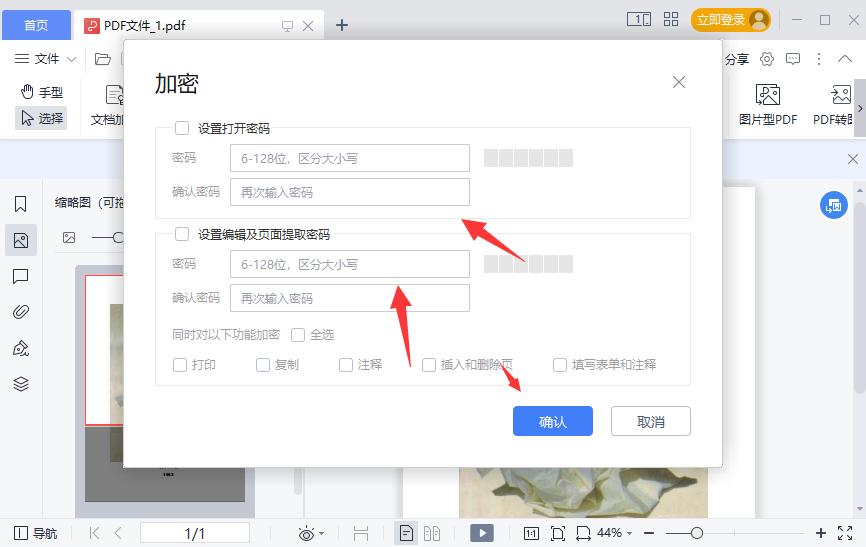Click the blue floating convert button

tap(833, 206)
